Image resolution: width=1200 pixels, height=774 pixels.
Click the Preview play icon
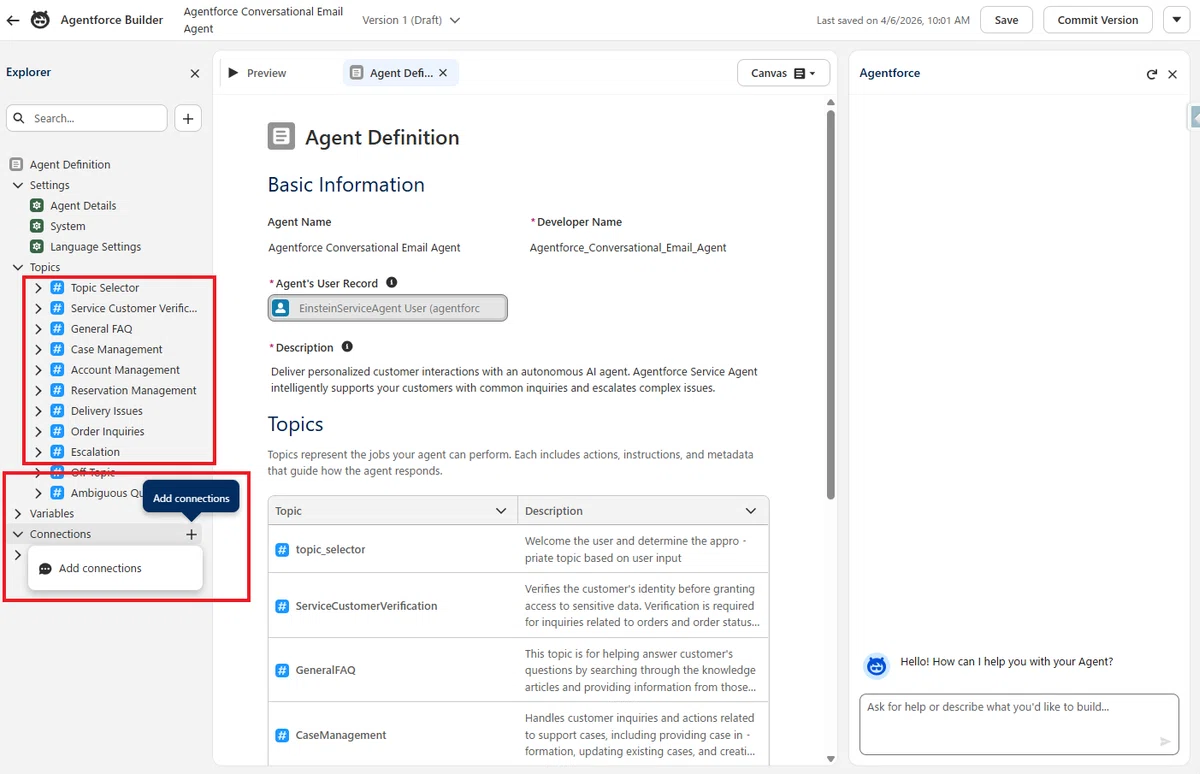[x=233, y=73]
